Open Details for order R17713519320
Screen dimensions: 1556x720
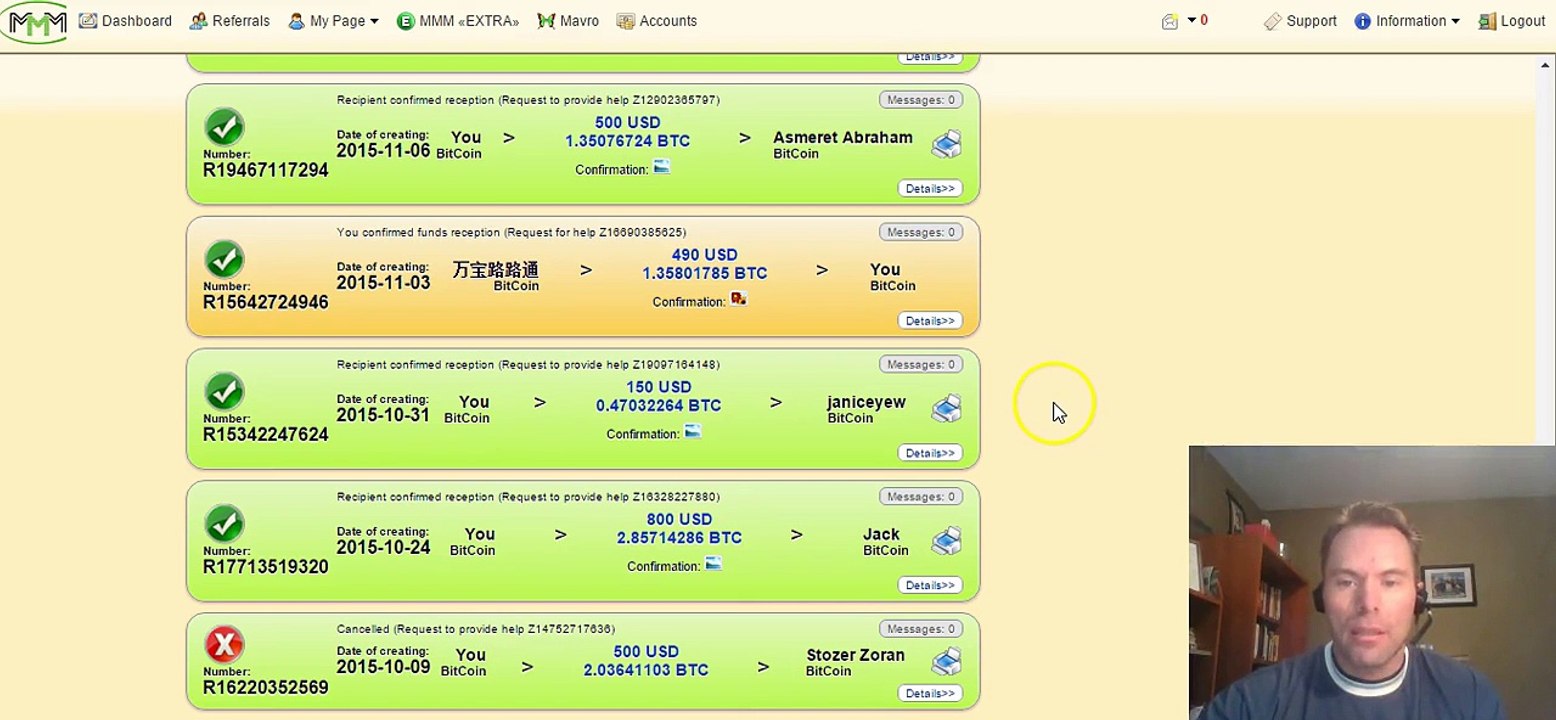(x=930, y=585)
